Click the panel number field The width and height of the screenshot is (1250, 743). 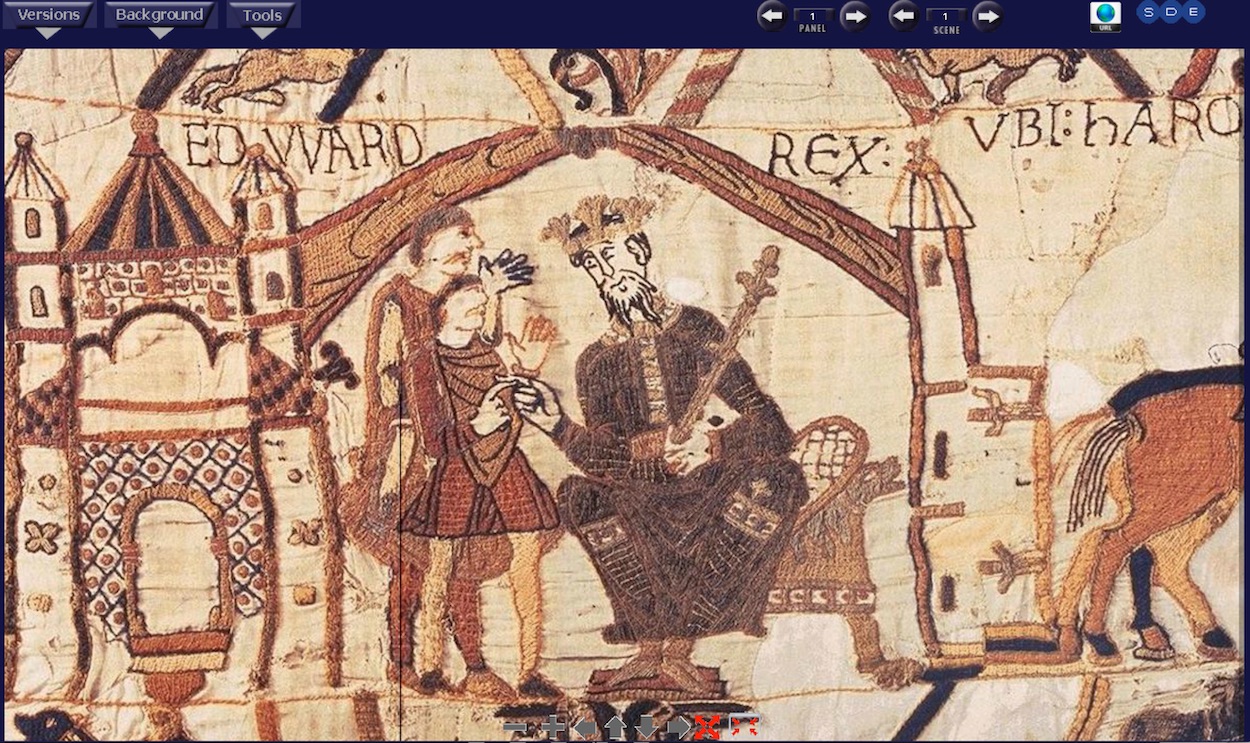813,15
